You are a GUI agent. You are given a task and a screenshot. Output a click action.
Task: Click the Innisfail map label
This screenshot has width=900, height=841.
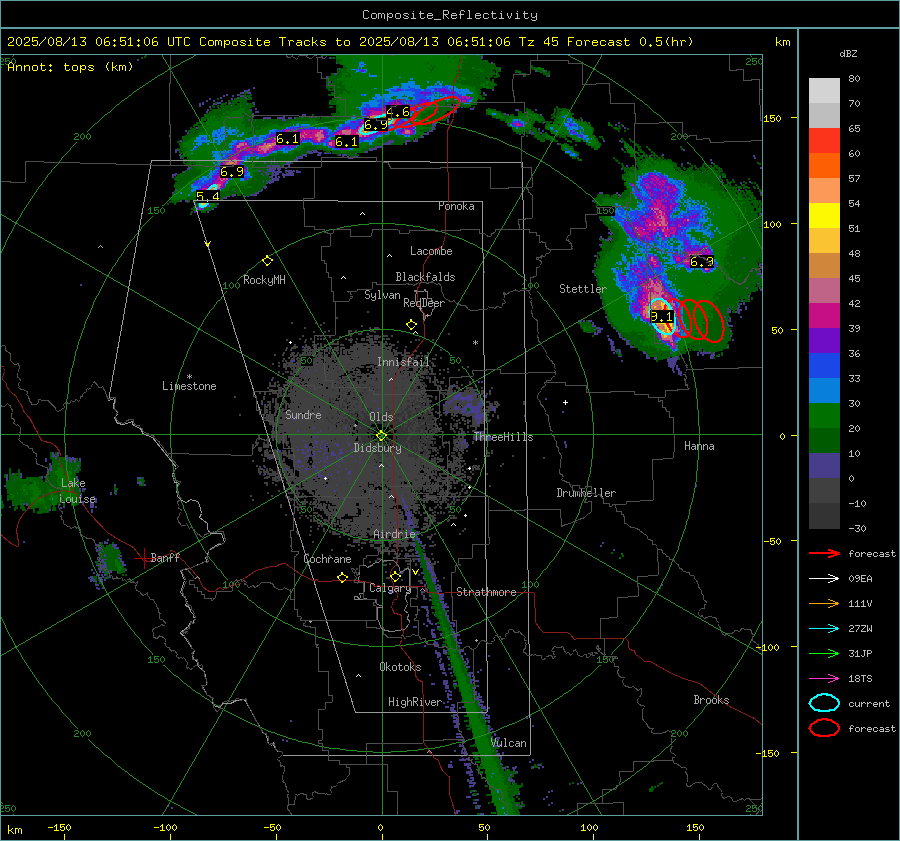click(x=403, y=362)
